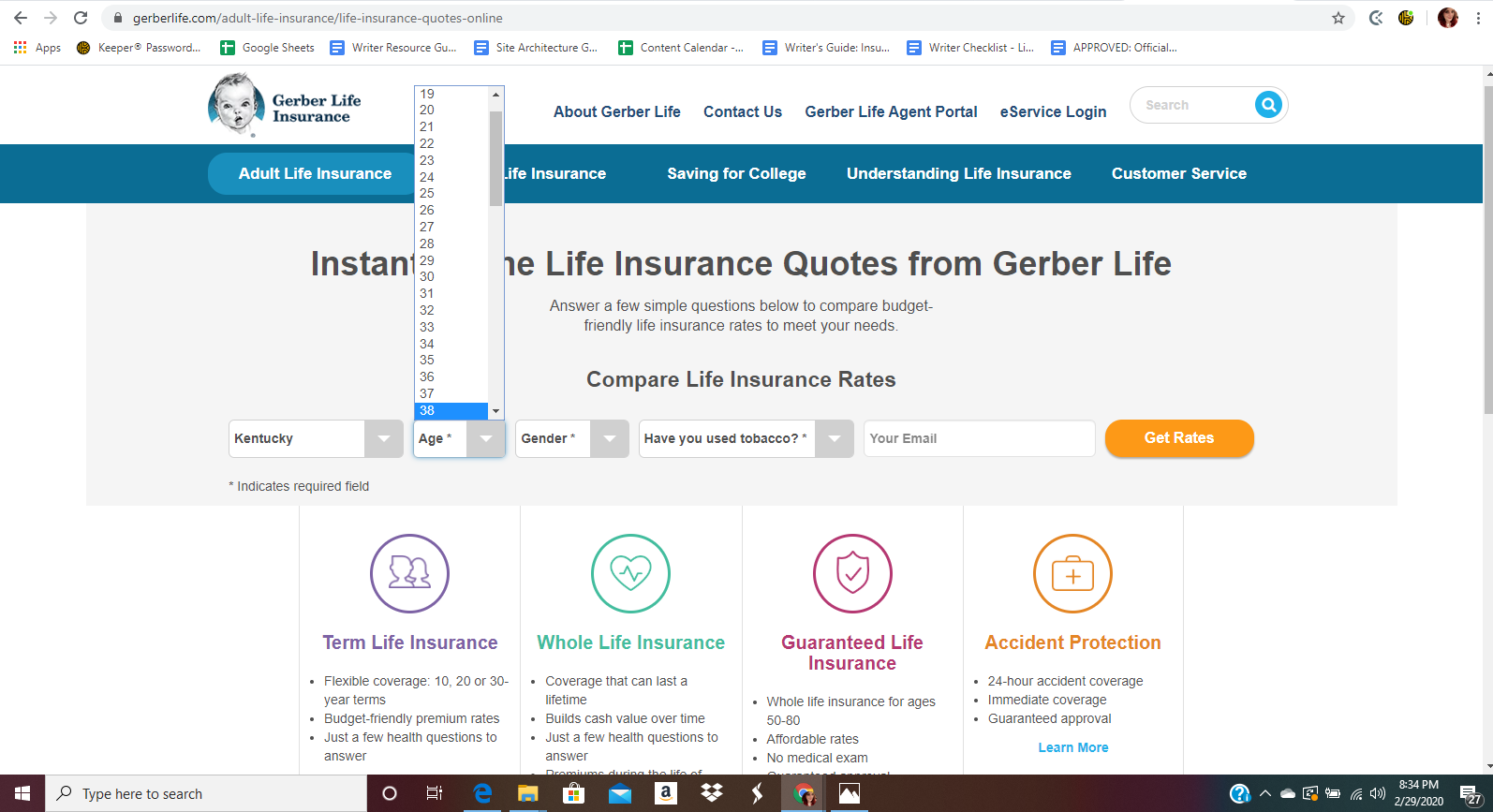Image resolution: width=1493 pixels, height=812 pixels.
Task: Click the Guaranteed Life shield icon
Action: [x=852, y=573]
